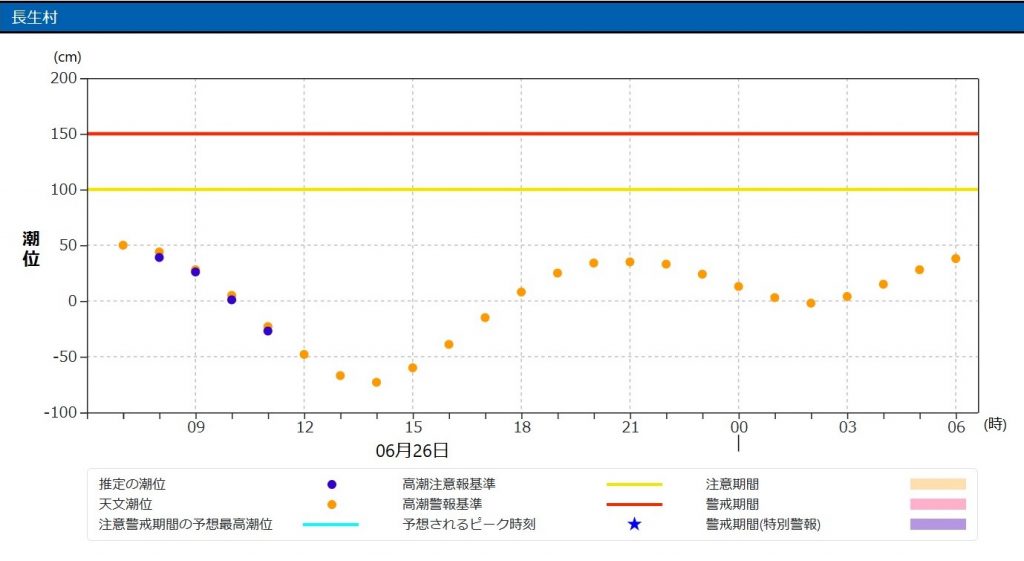The height and width of the screenshot is (561, 1024).
Task: Click the orange tide point at 12 o'clock
Action: point(304,355)
